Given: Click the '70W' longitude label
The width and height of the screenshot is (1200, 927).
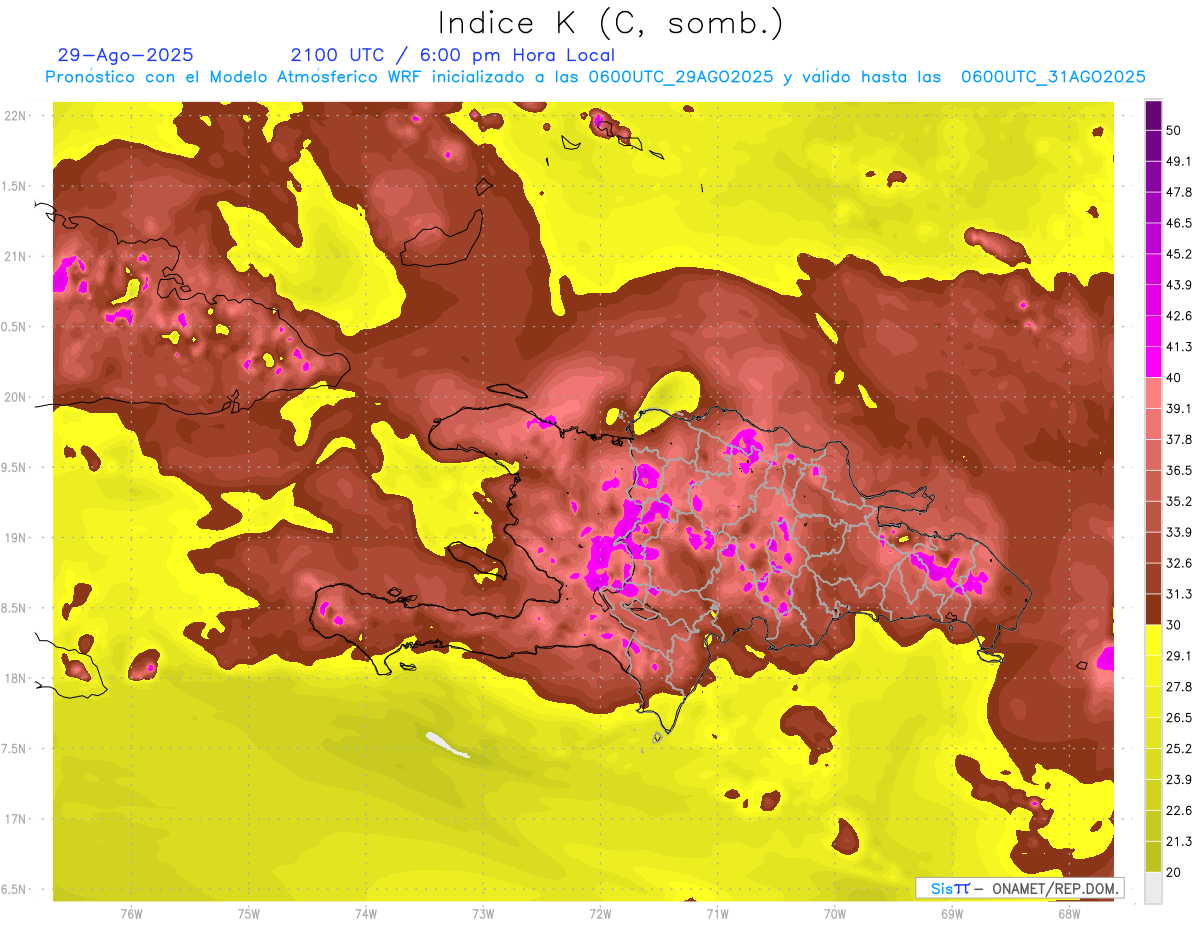Looking at the screenshot, I should tap(835, 914).
